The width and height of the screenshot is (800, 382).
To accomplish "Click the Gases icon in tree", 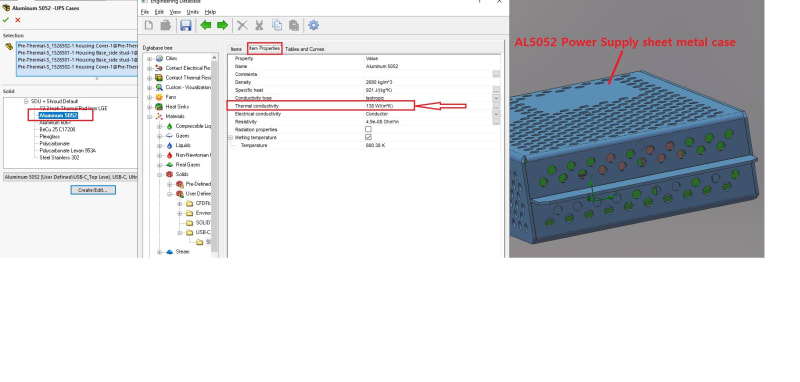I will 169,136.
